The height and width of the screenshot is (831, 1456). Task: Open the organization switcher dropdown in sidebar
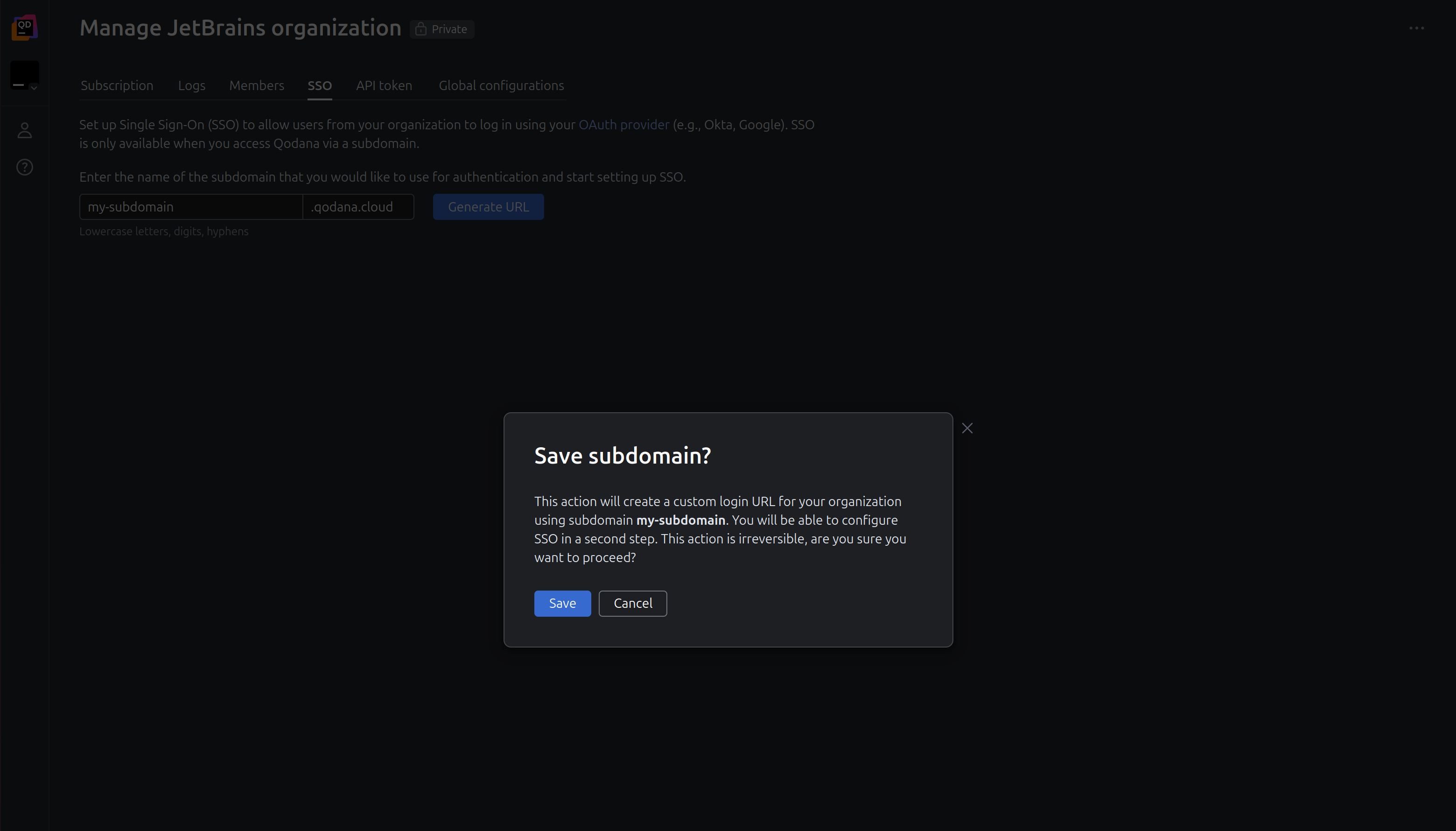pos(25,75)
